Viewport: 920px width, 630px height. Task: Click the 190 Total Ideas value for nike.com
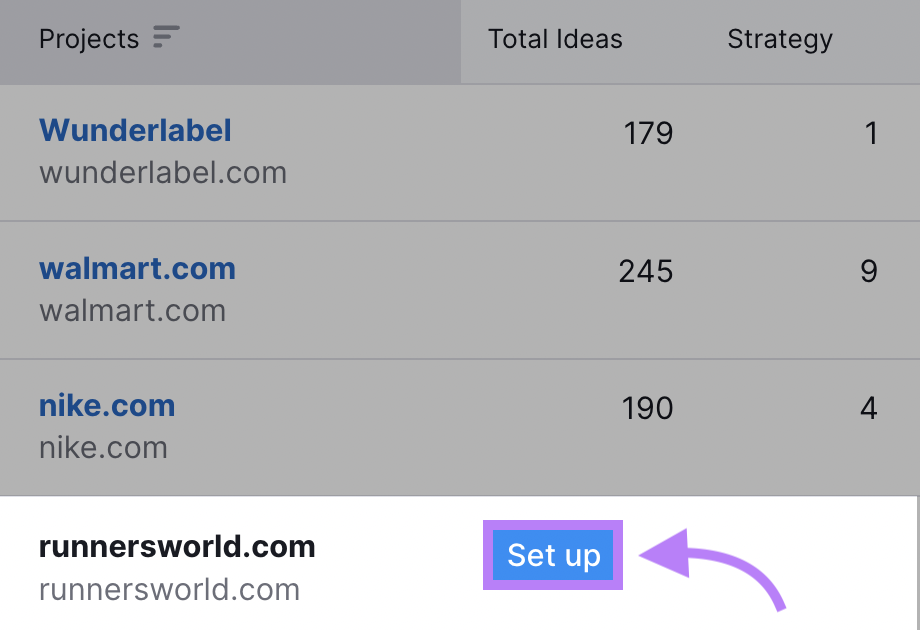tap(646, 409)
